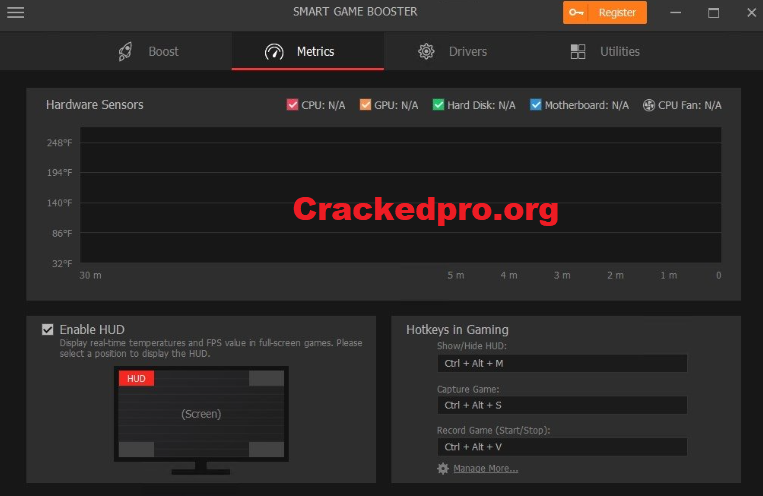Click the Hotkeys in Gaming heading
763x496 pixels.
click(x=457, y=330)
